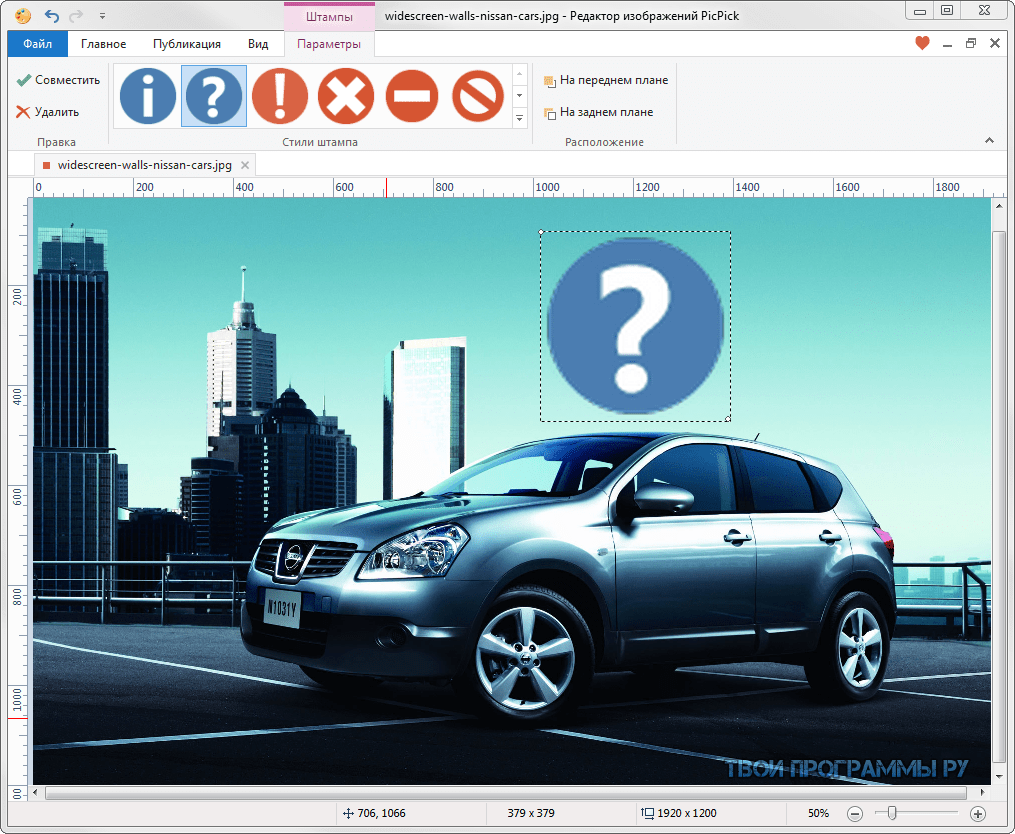1015x834 pixels.
Task: Click the PicPick palette app icon
Action: coord(22,16)
